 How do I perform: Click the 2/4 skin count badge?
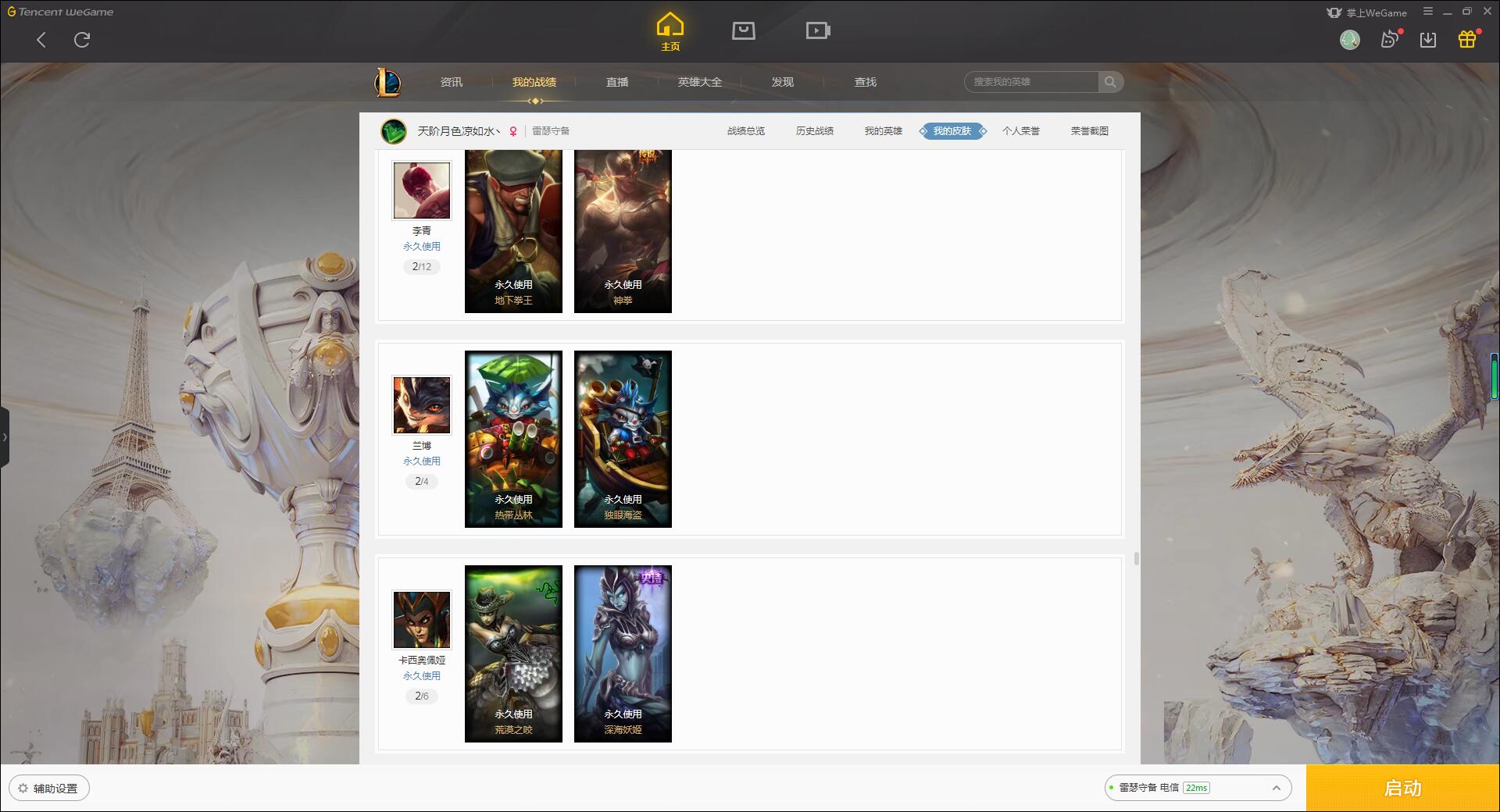[x=422, y=482]
